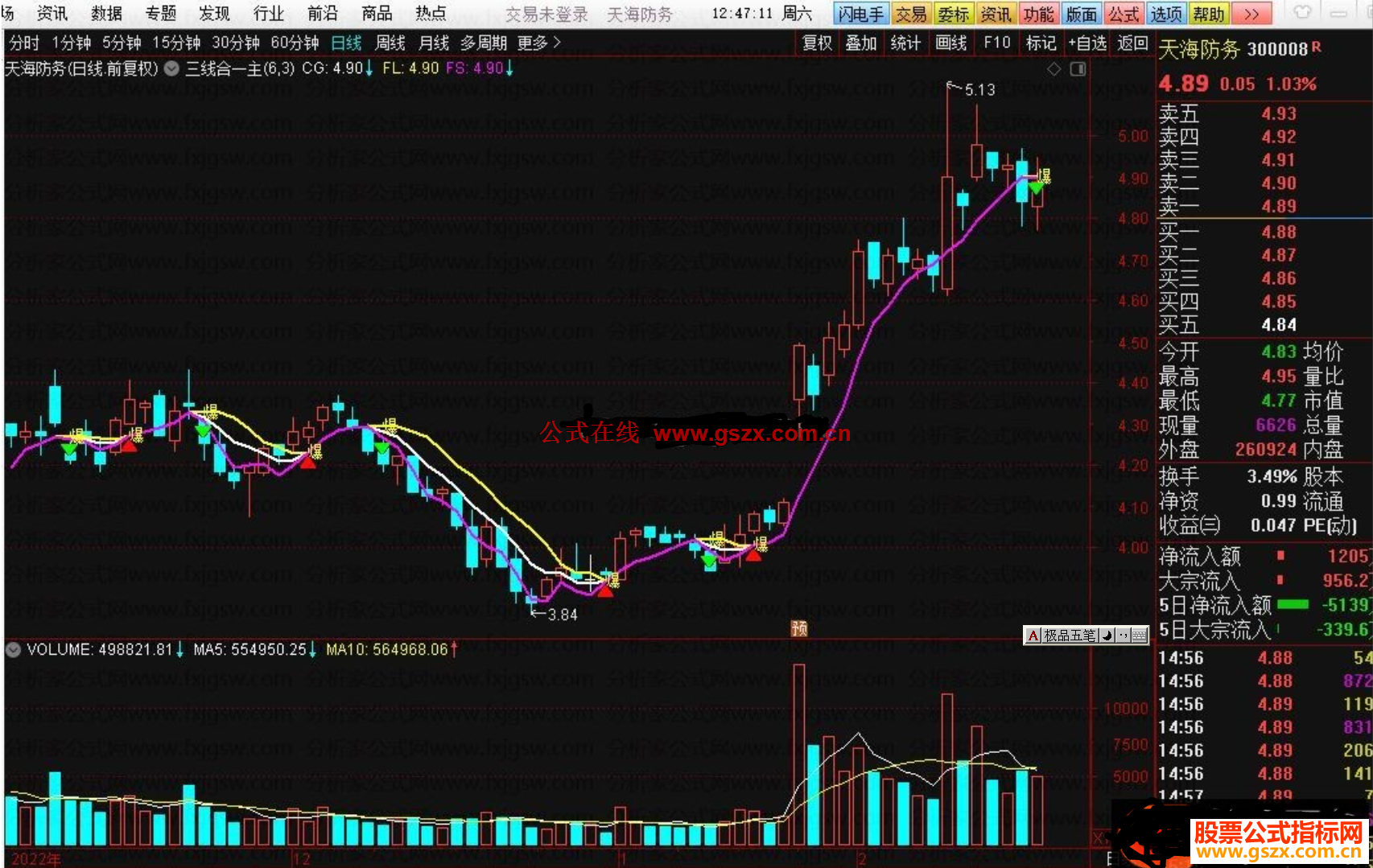1373x868 pixels.
Task: Click the 预 forecast marker on the timeline
Action: coord(799,628)
